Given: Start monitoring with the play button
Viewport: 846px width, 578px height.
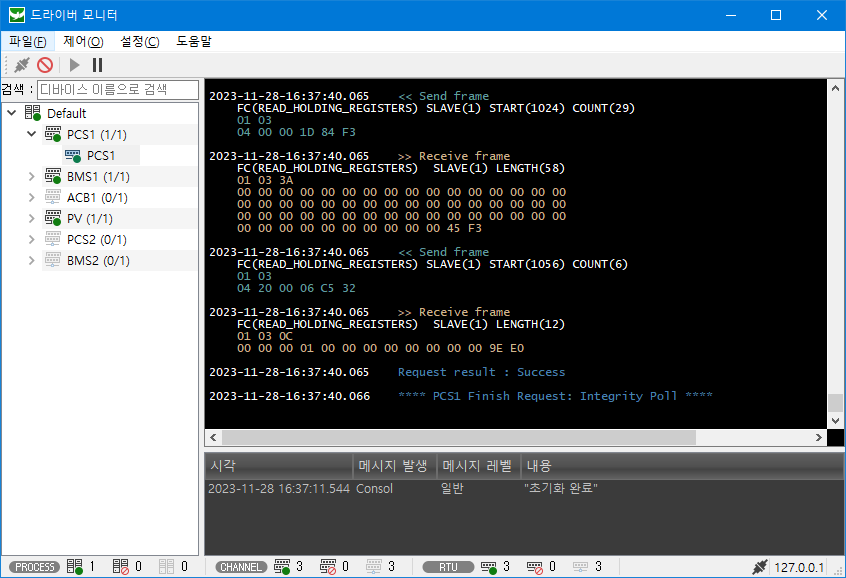Looking at the screenshot, I should [x=74, y=65].
